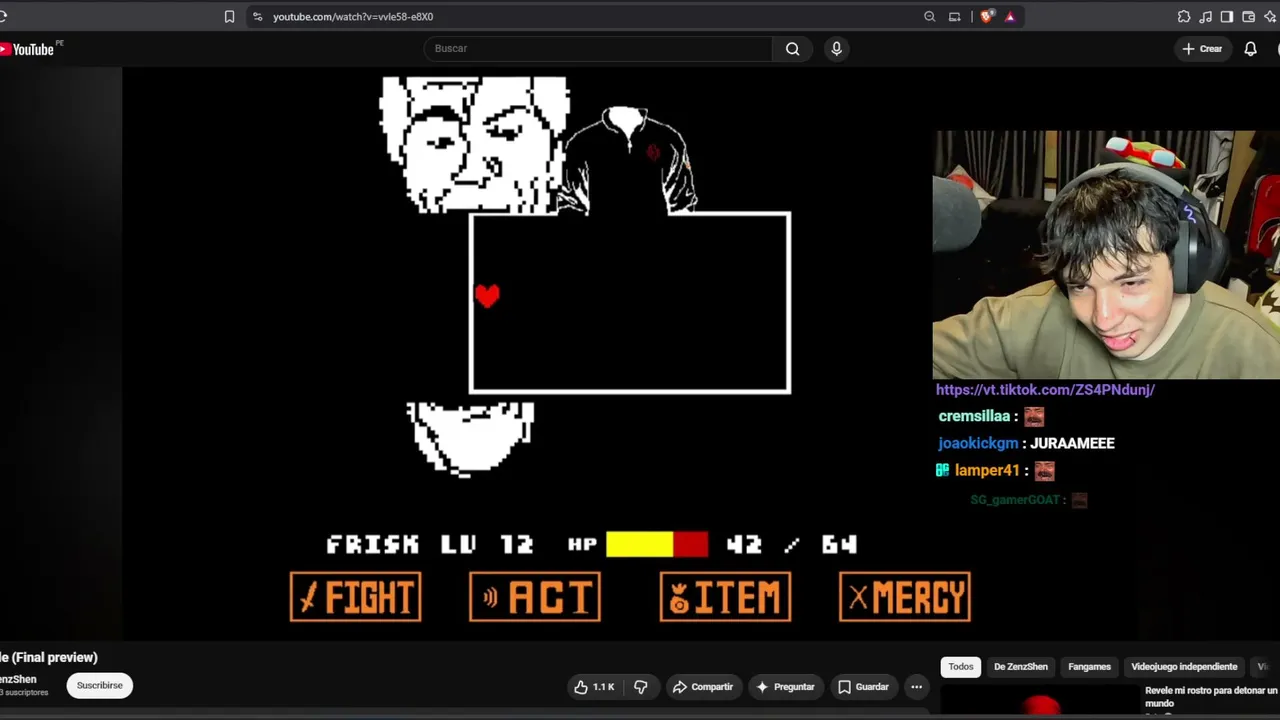1280x720 pixels.
Task: Click the zoom-out magnifier in the address bar
Action: click(x=930, y=17)
